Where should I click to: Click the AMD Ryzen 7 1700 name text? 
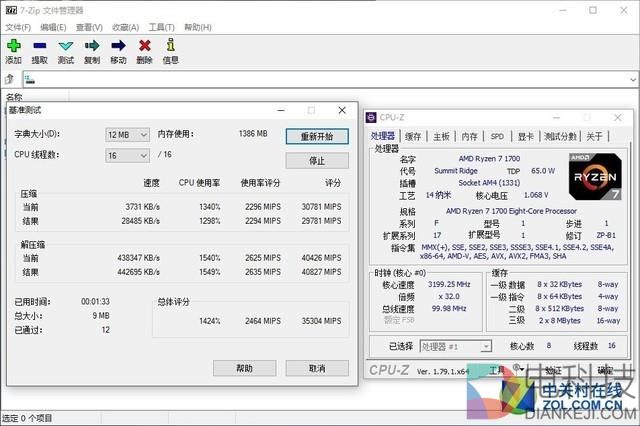click(x=489, y=158)
